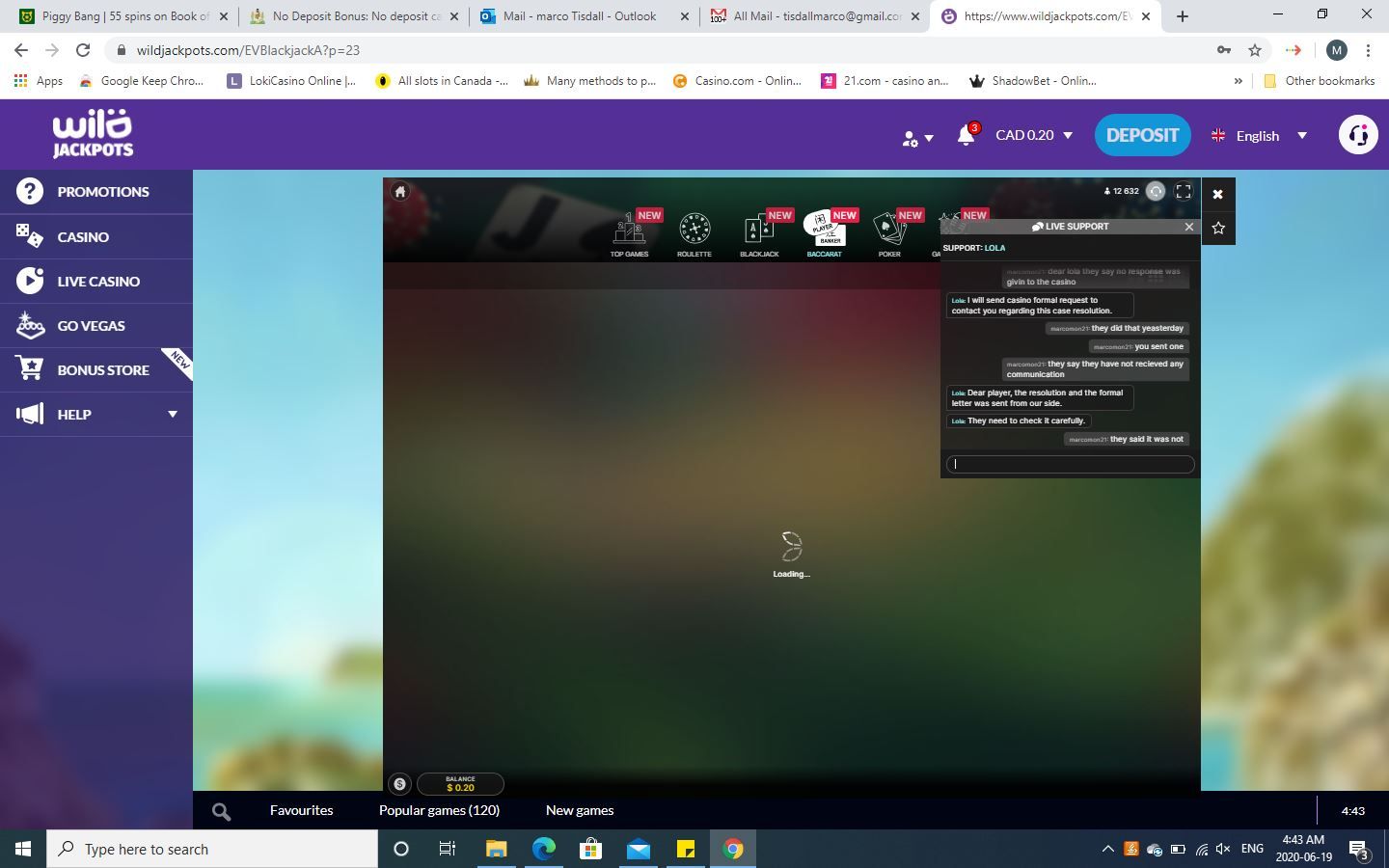Open LokiCasino Online bookmark
This screenshot has width=1389, height=868.
pos(291,81)
